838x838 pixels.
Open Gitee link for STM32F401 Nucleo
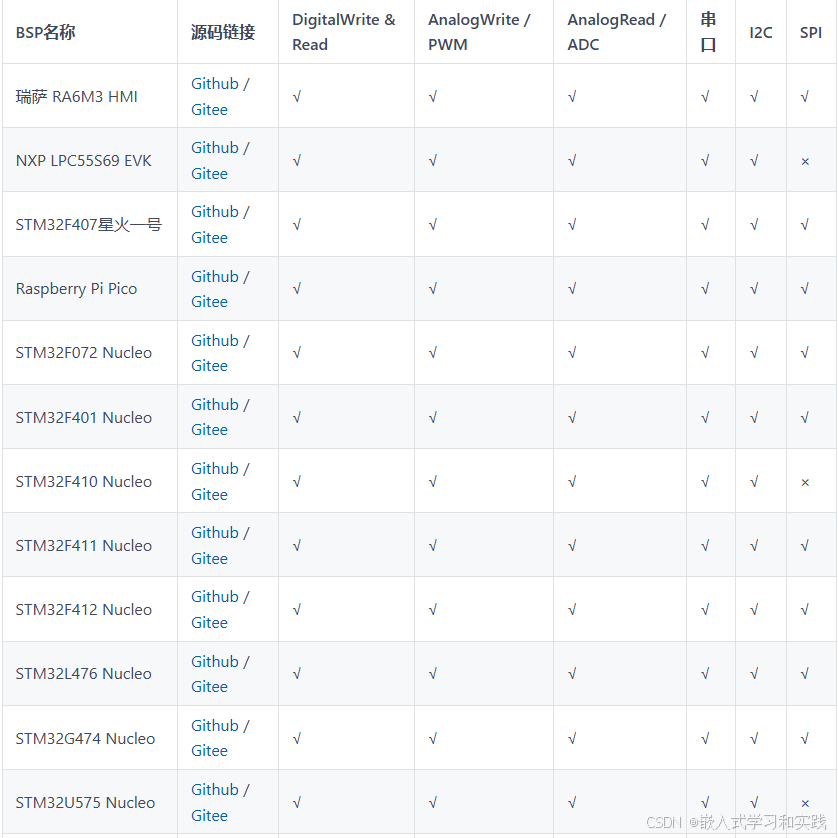point(210,430)
